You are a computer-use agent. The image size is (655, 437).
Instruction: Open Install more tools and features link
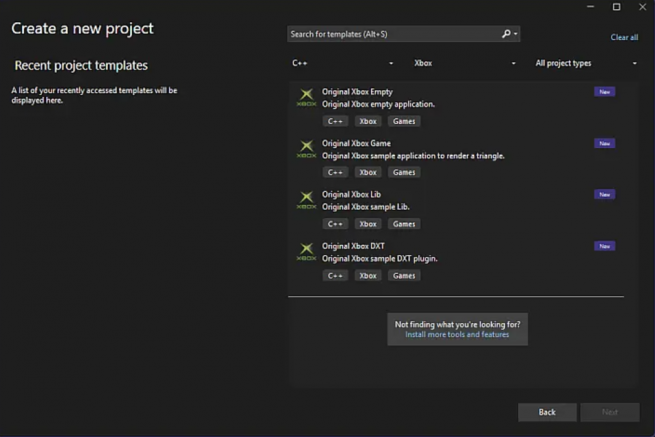pos(457,335)
